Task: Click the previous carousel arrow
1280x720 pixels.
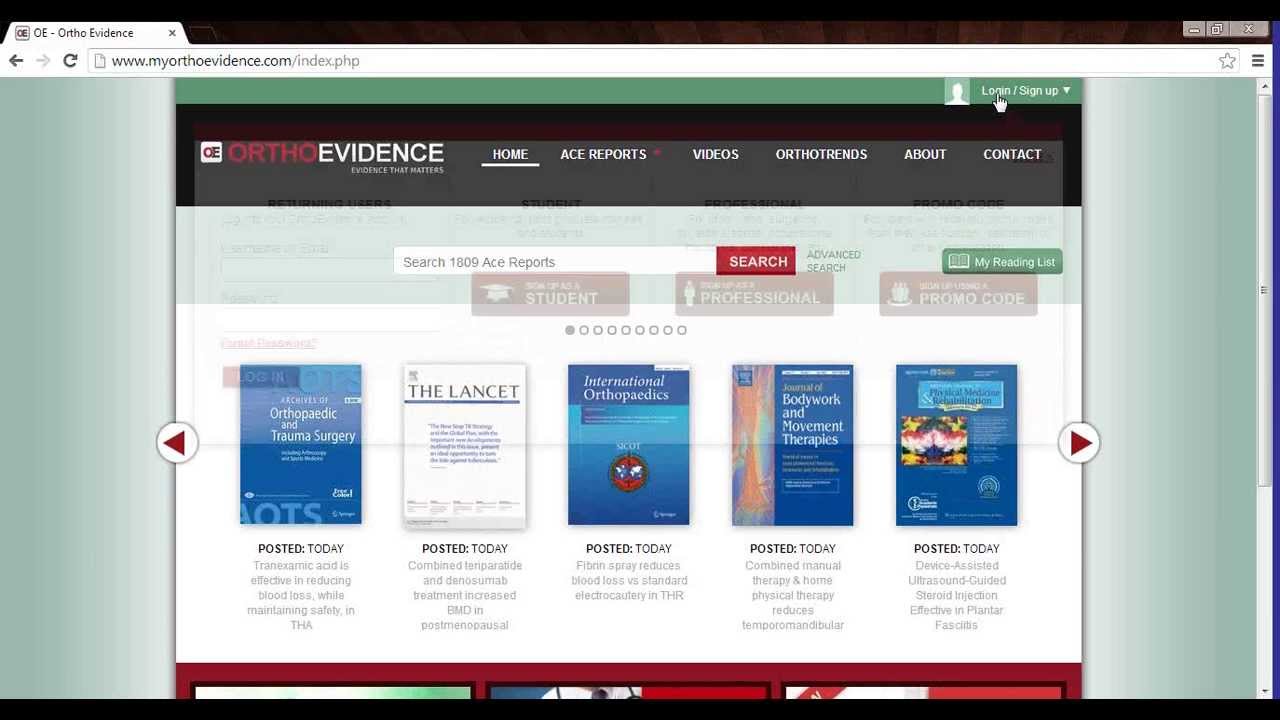Action: point(177,443)
